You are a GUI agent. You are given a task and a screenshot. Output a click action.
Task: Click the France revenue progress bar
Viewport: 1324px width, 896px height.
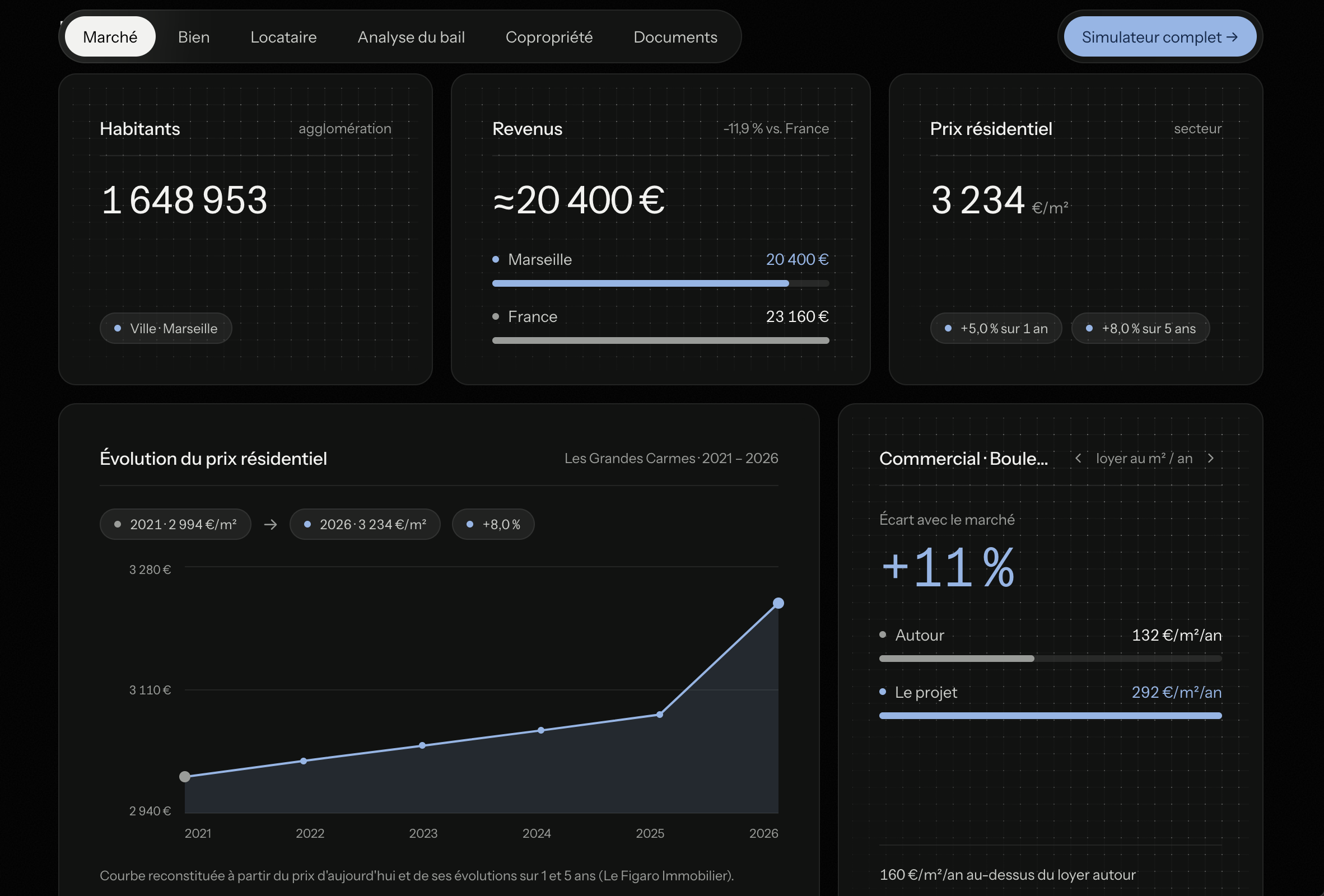coord(660,340)
